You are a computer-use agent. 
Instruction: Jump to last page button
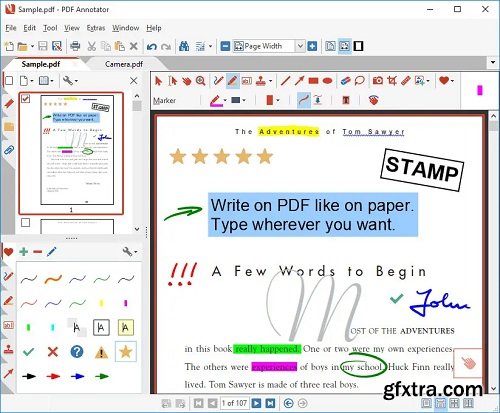pos(270,403)
